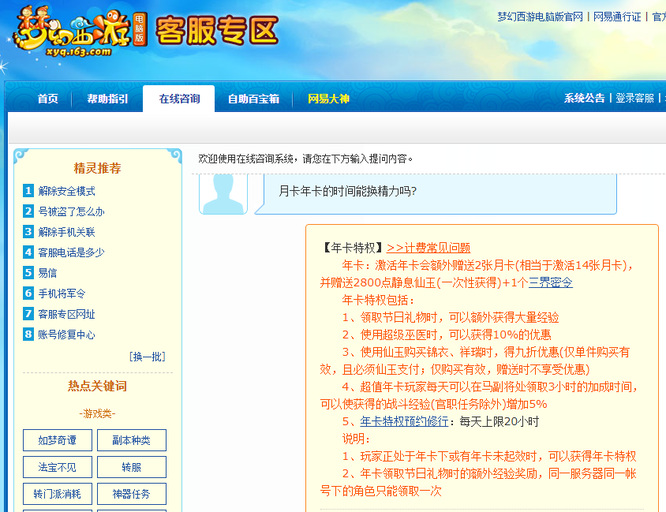
Task: Open the >>计费常见问题 link
Action: [x=428, y=248]
